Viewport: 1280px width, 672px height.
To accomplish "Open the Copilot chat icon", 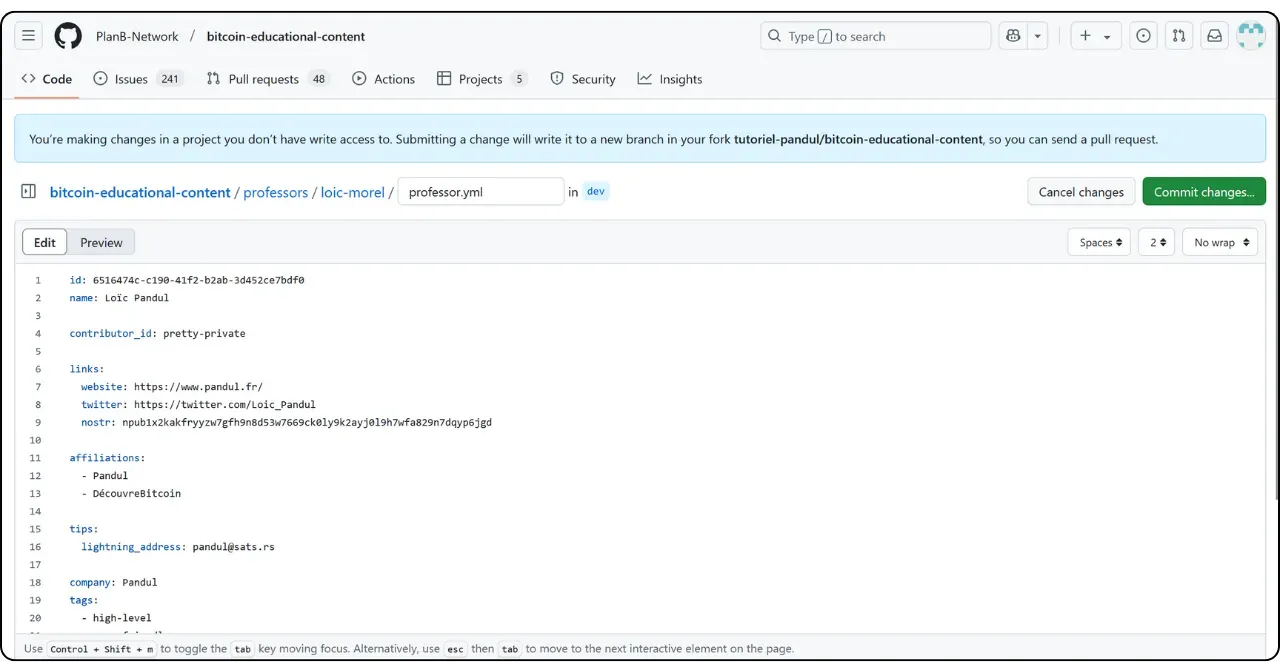I will click(1013, 36).
